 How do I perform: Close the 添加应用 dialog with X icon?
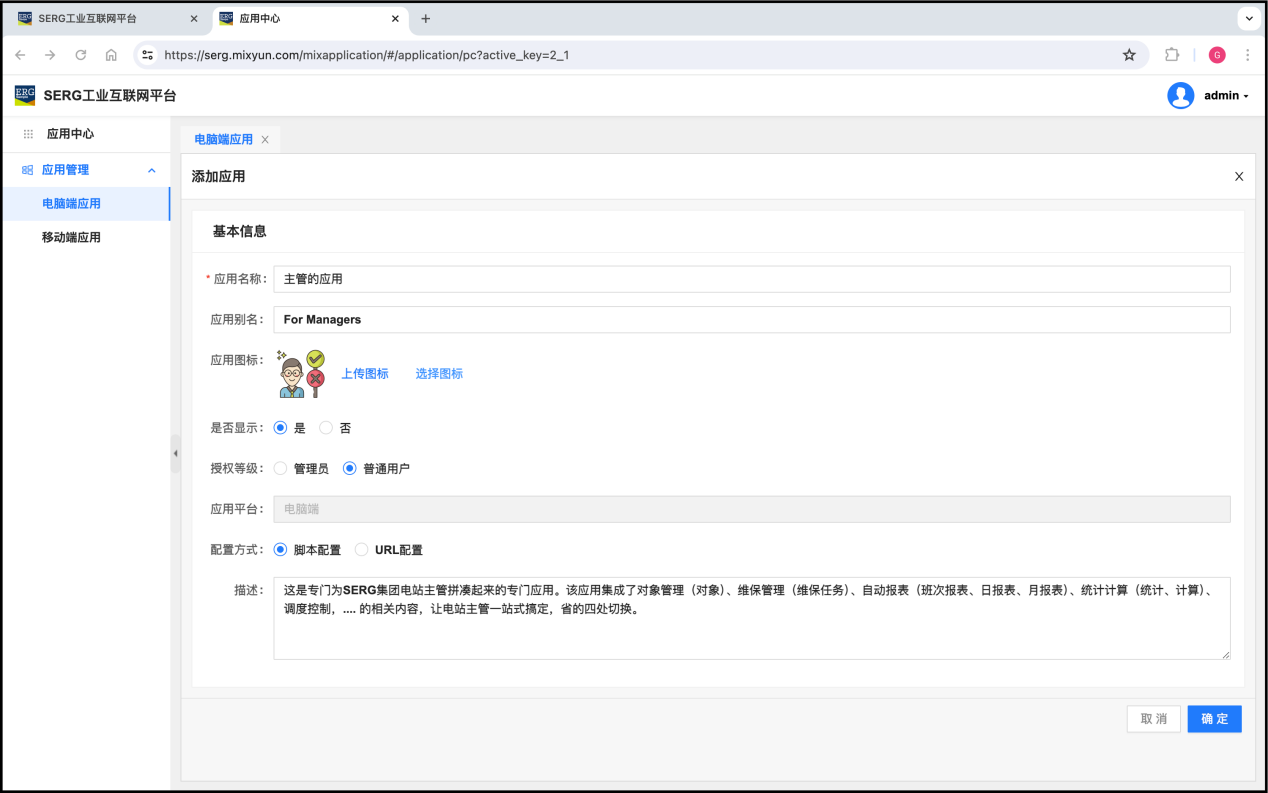[x=1239, y=176]
